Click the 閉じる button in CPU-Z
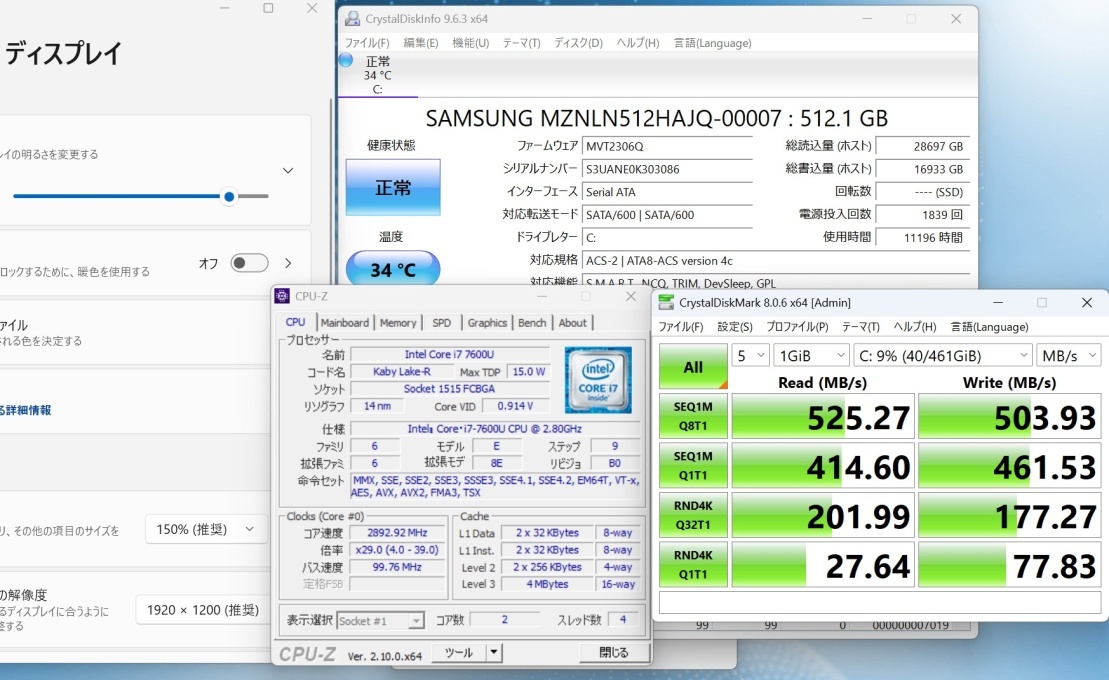 [613, 652]
